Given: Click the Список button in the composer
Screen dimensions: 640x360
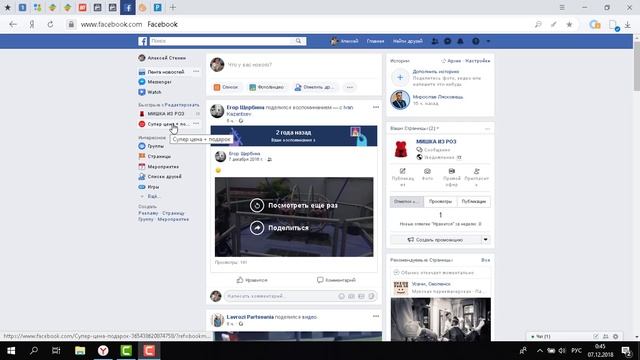Looking at the screenshot, I should pyautogui.click(x=226, y=87).
